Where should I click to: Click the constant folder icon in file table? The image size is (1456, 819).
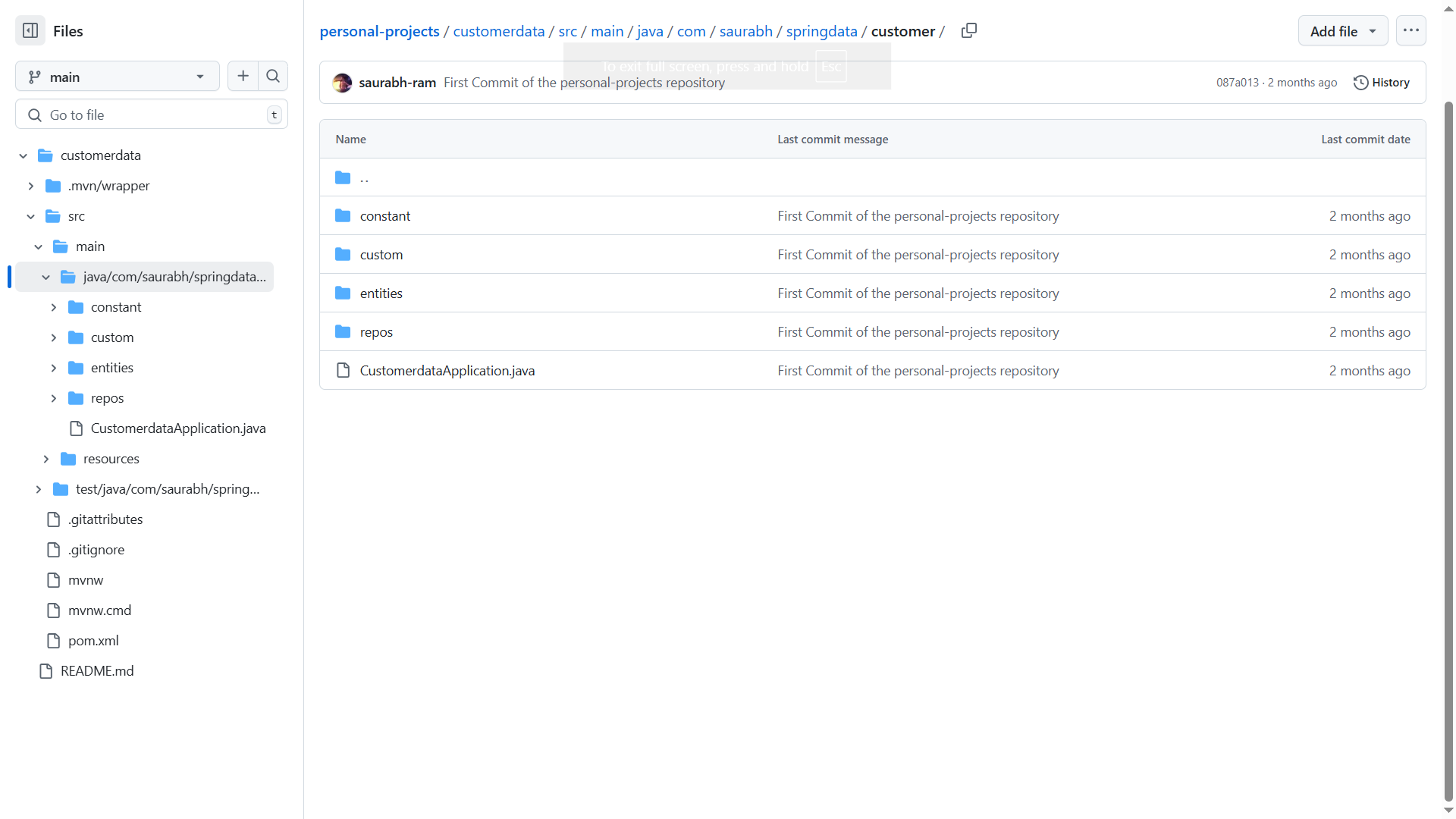coord(343,216)
